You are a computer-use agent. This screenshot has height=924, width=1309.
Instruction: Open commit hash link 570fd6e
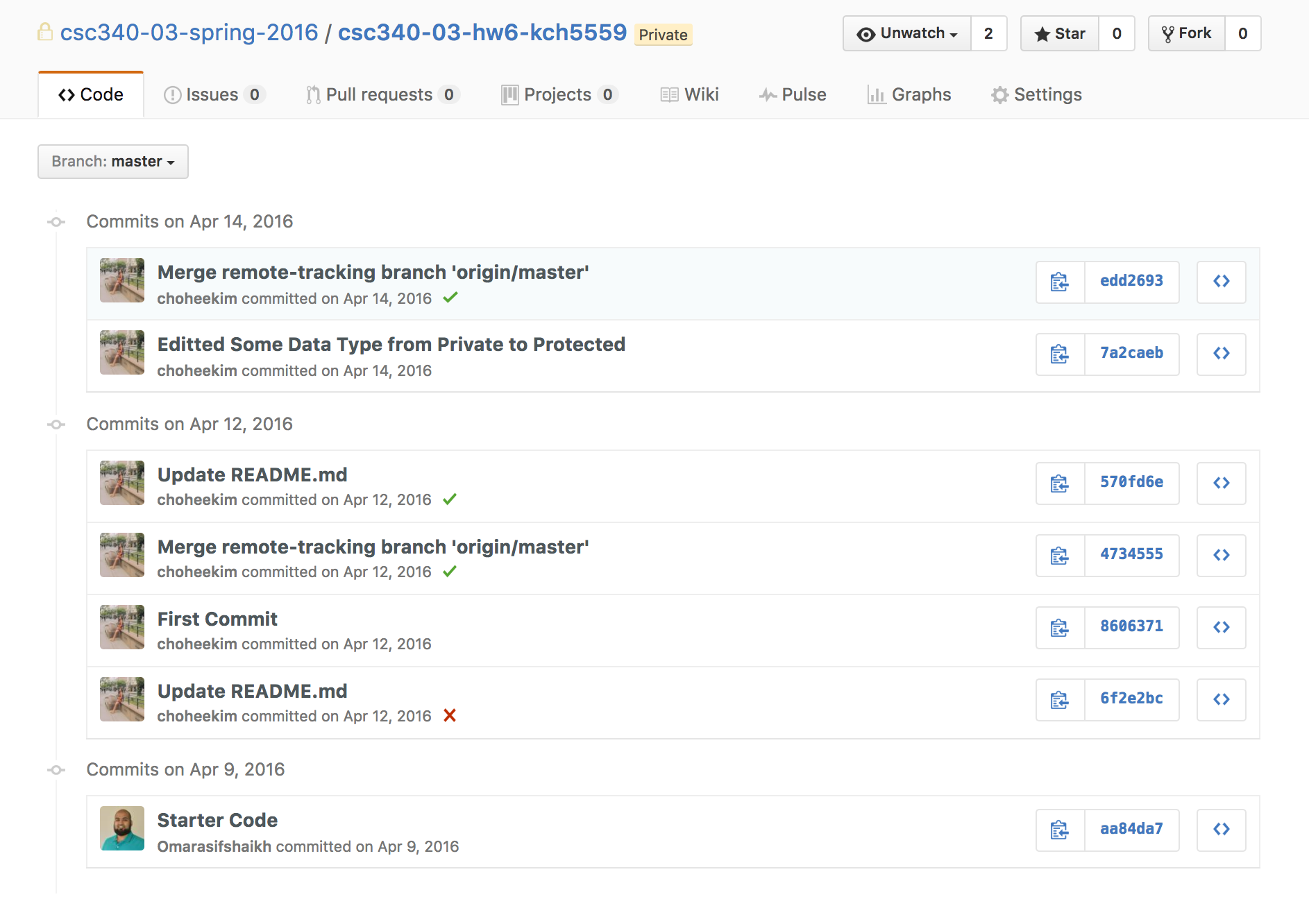point(1131,482)
